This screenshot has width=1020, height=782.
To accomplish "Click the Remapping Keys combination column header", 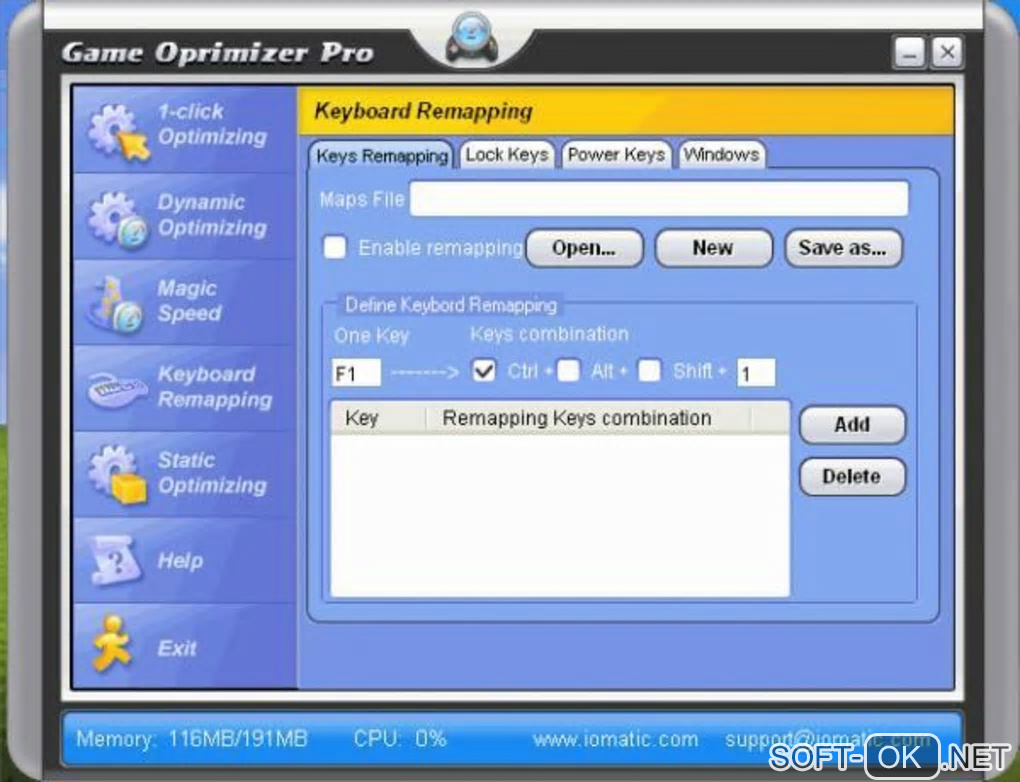I will coord(588,418).
